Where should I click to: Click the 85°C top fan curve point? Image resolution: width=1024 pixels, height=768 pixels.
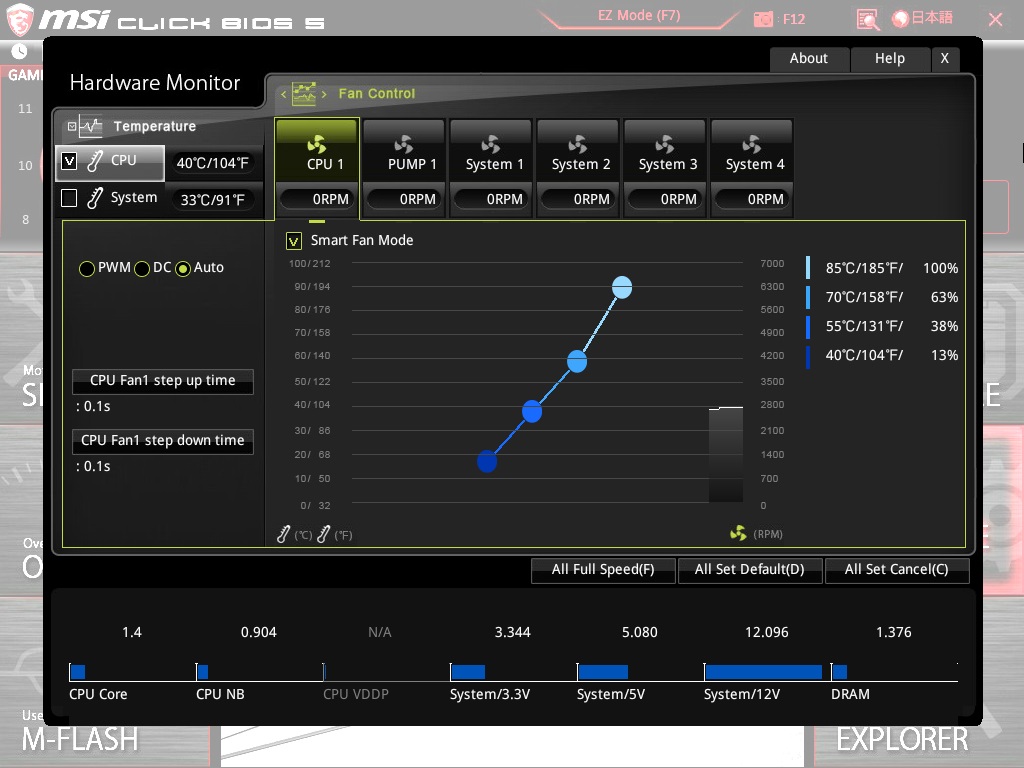(622, 287)
